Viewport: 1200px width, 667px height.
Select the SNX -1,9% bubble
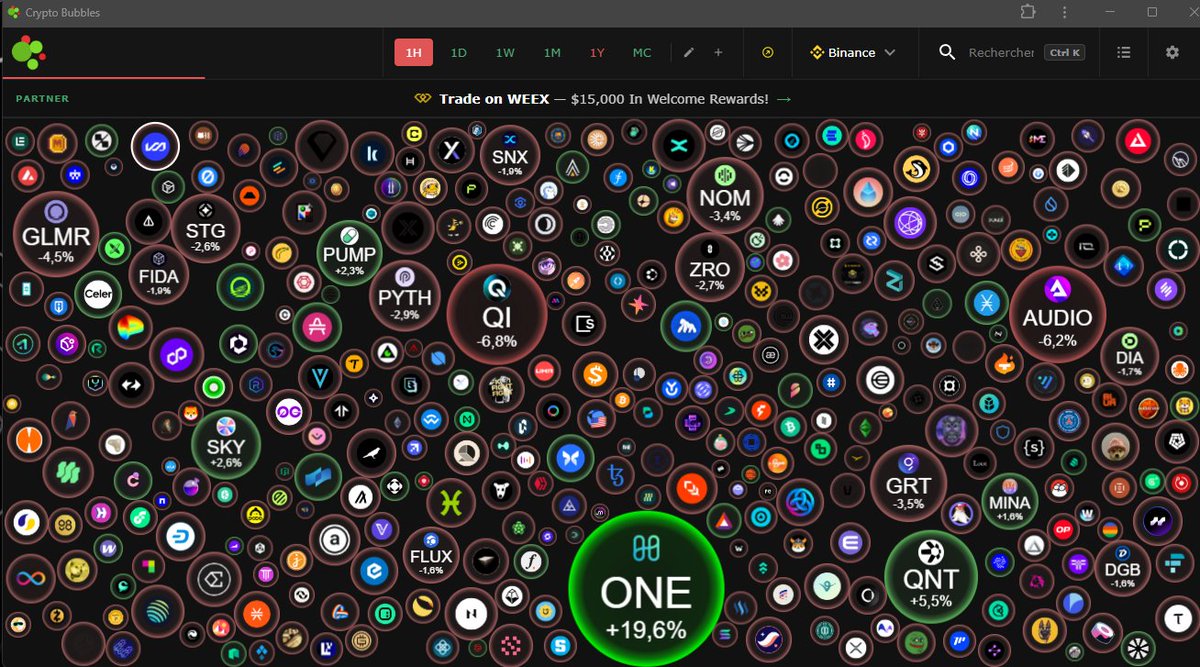pyautogui.click(x=509, y=155)
